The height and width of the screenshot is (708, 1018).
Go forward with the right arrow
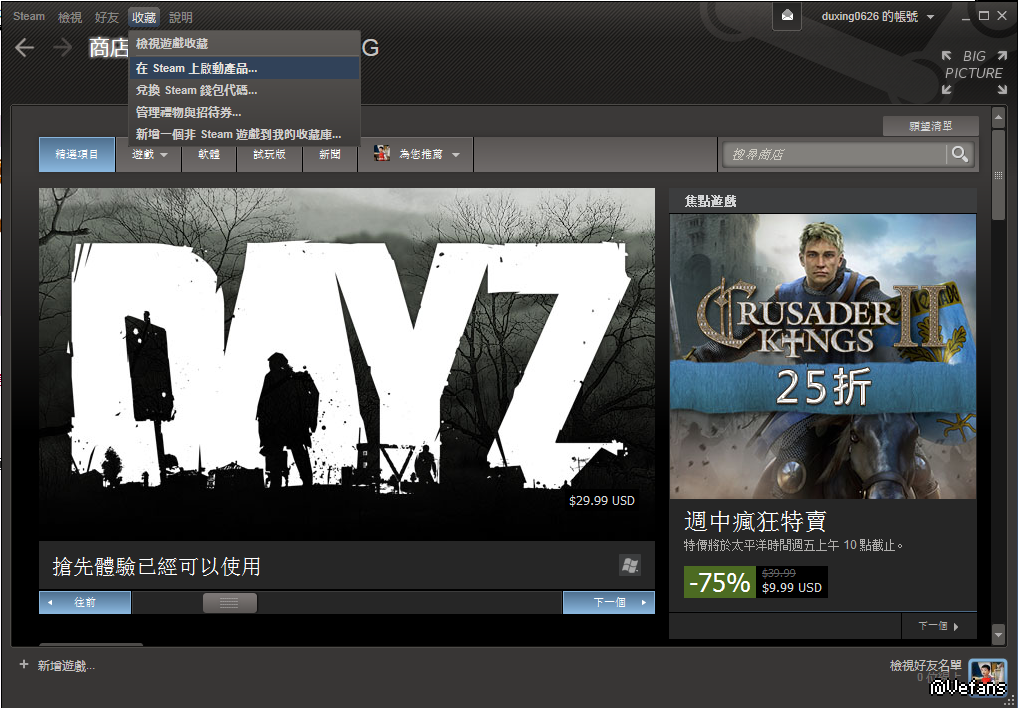[62, 48]
